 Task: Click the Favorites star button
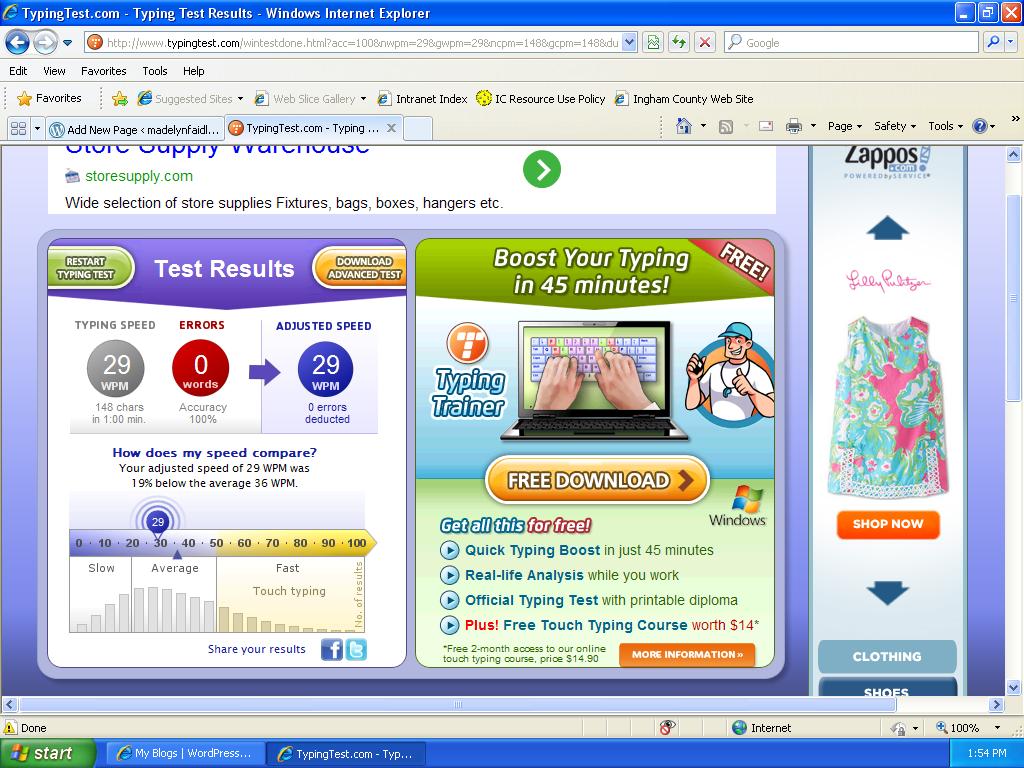pyautogui.click(x=50, y=99)
